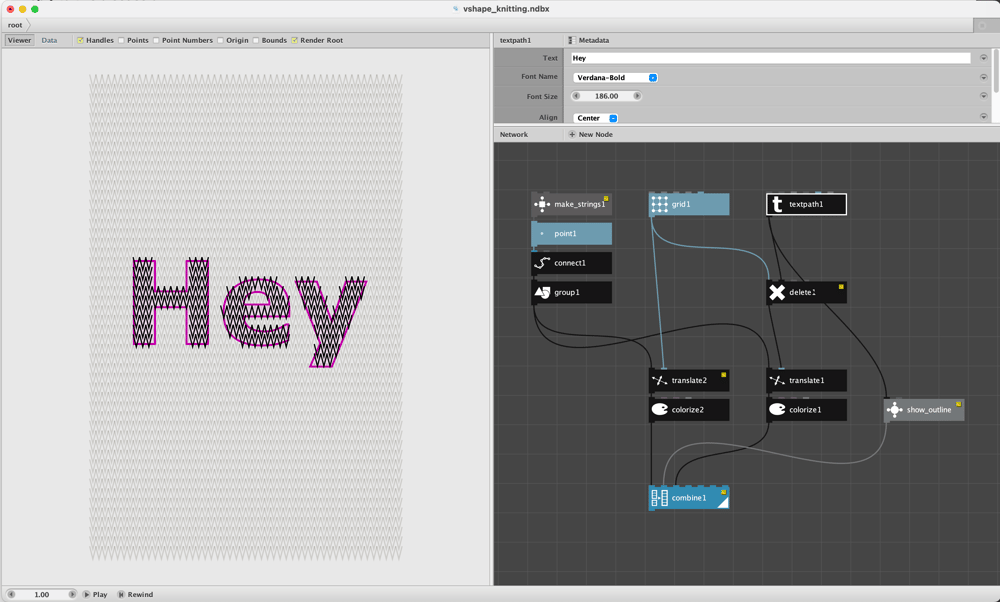Select the translate1 node icon

point(777,380)
